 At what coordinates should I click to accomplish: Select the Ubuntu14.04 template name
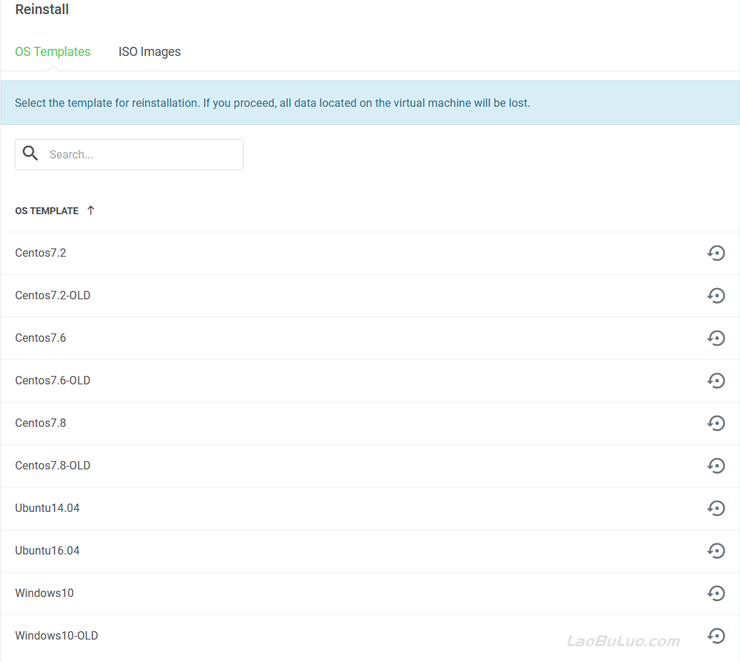pos(47,508)
